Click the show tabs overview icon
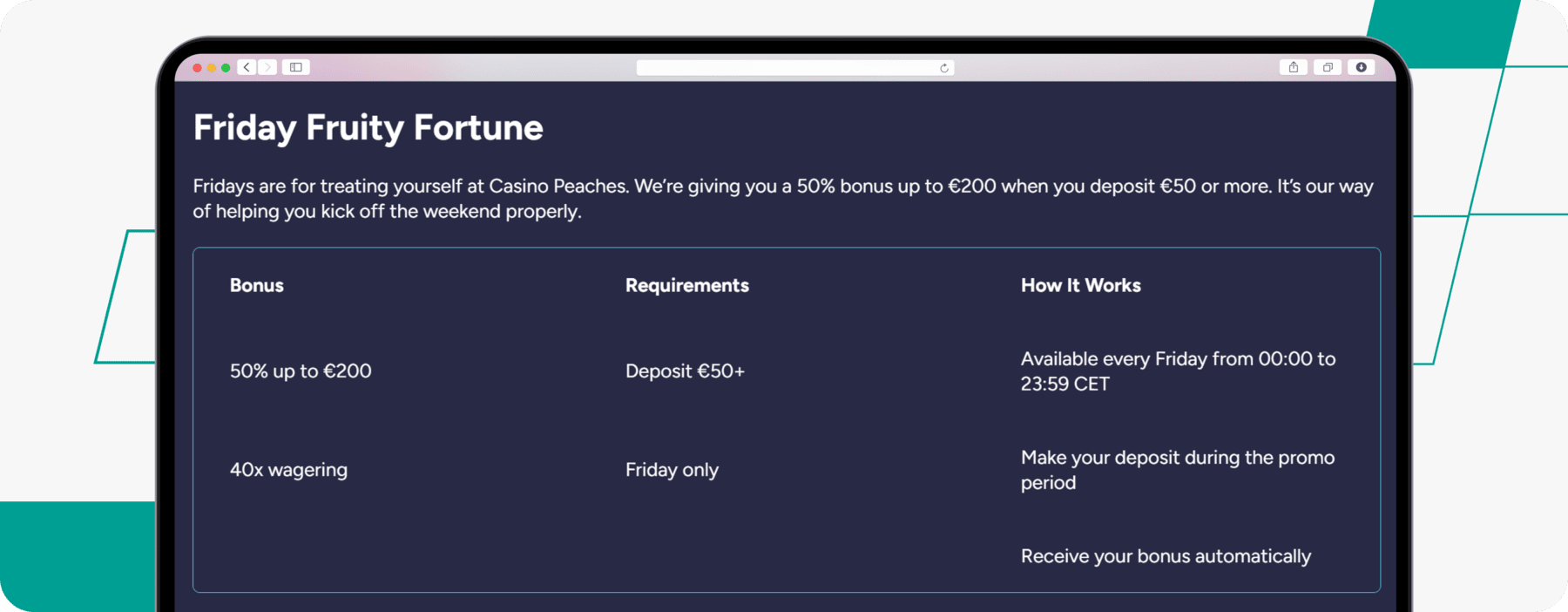 1328,67
